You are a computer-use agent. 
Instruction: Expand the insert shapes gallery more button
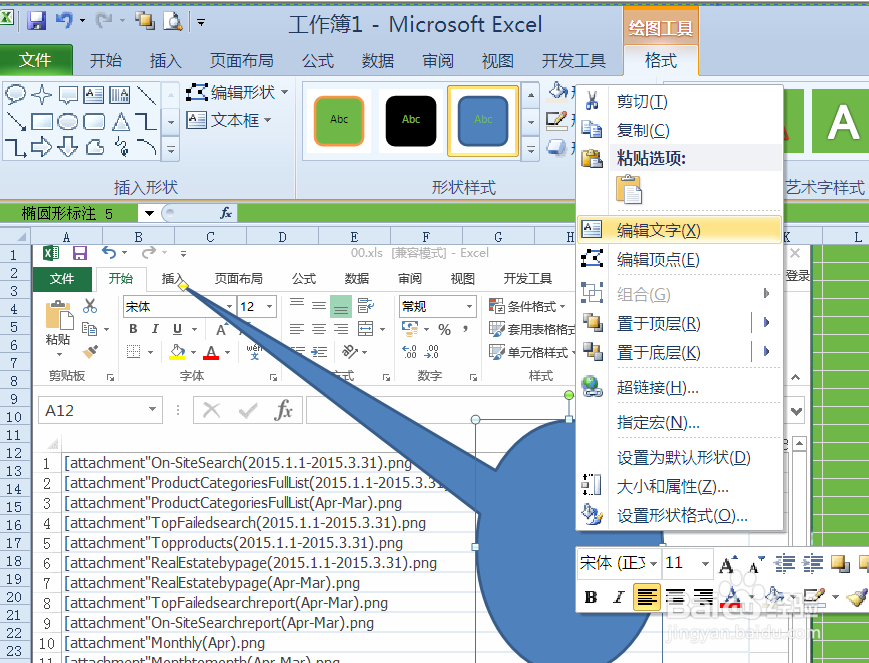click(x=171, y=150)
